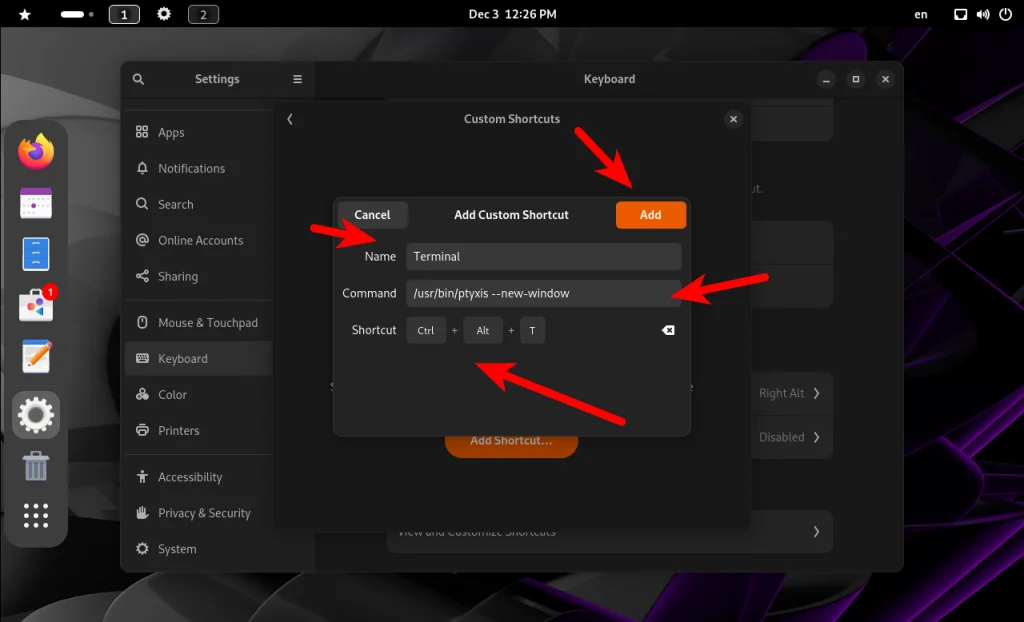This screenshot has height=622, width=1024.
Task: Click the Privacy hand icon
Action: pos(142,512)
